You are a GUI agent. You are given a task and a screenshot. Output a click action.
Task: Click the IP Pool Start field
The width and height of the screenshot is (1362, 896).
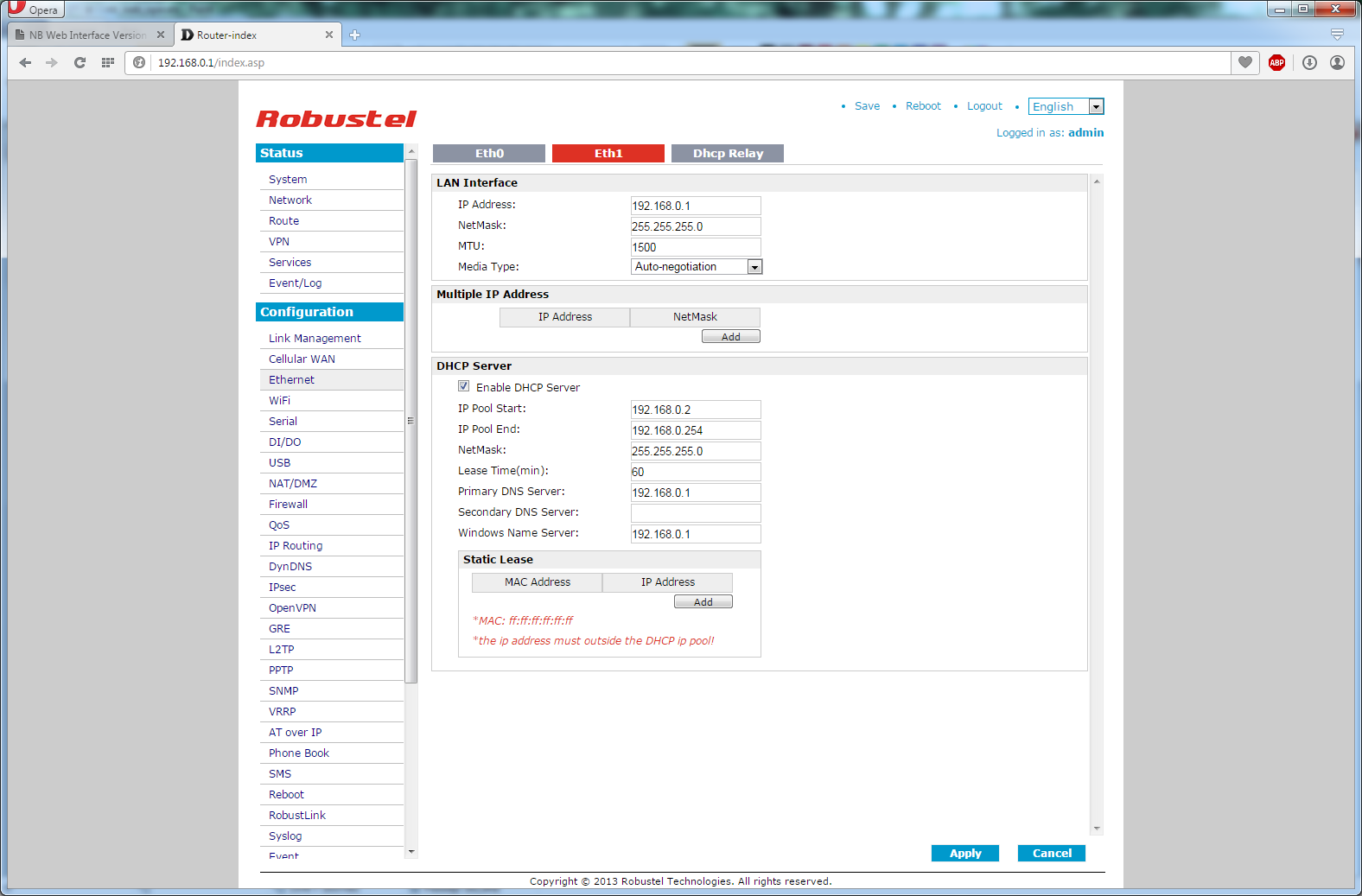696,410
